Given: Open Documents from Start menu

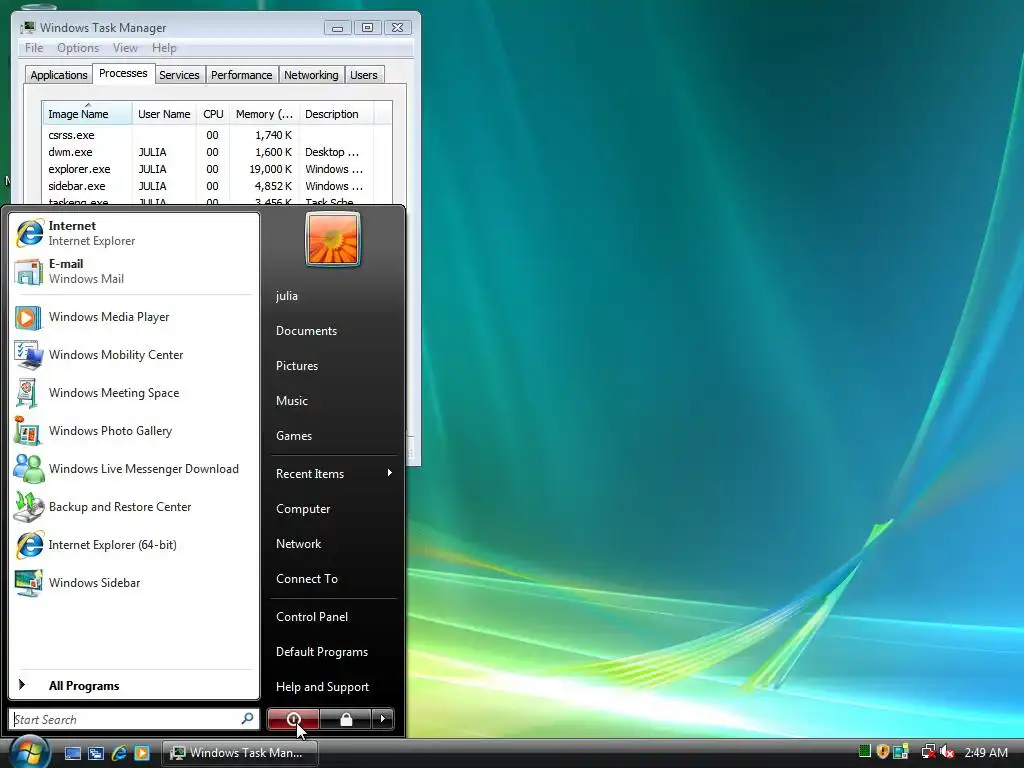Looking at the screenshot, I should point(333,331).
